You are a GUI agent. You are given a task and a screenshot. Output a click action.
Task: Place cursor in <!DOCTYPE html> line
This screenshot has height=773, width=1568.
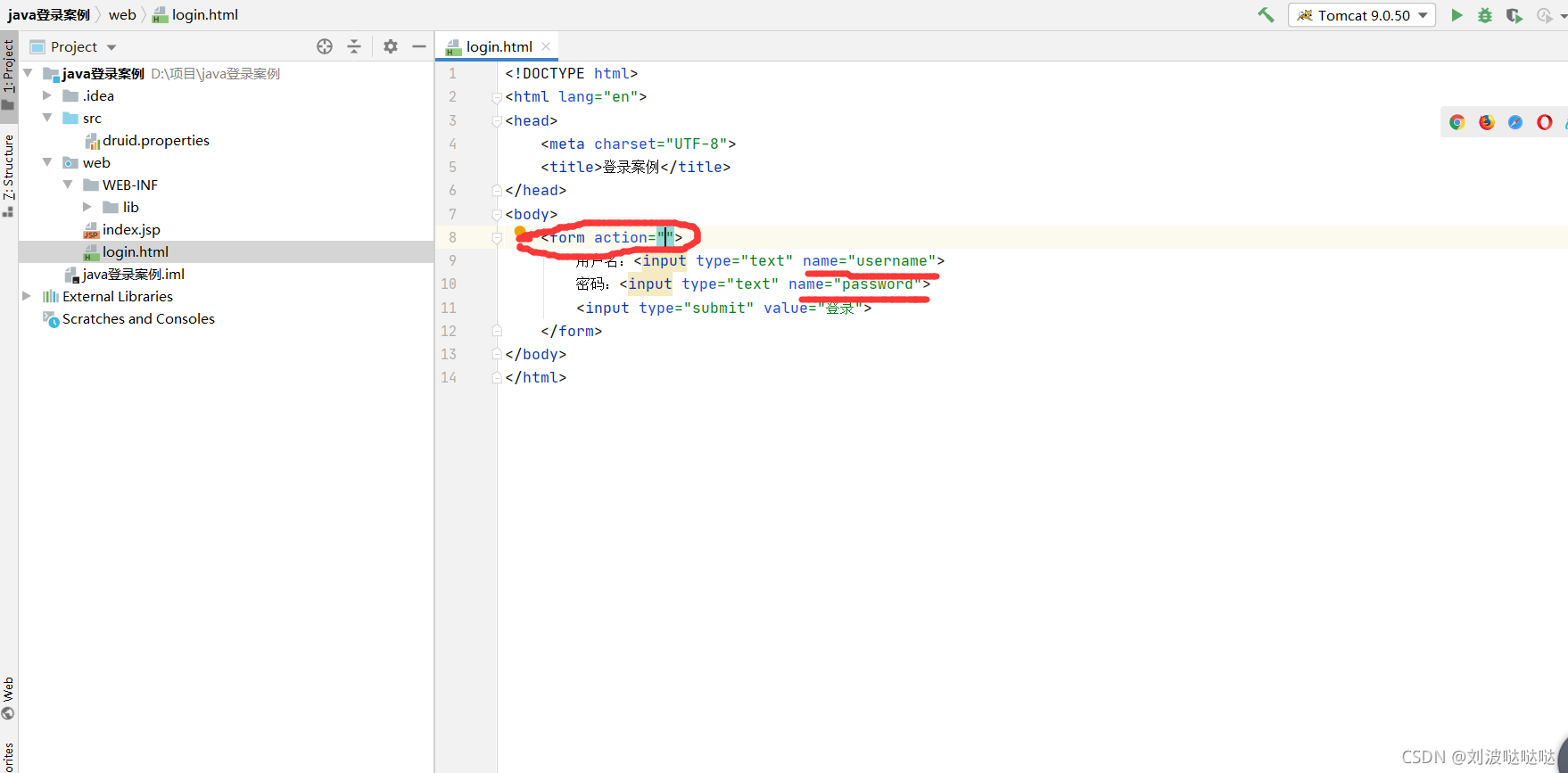point(572,73)
